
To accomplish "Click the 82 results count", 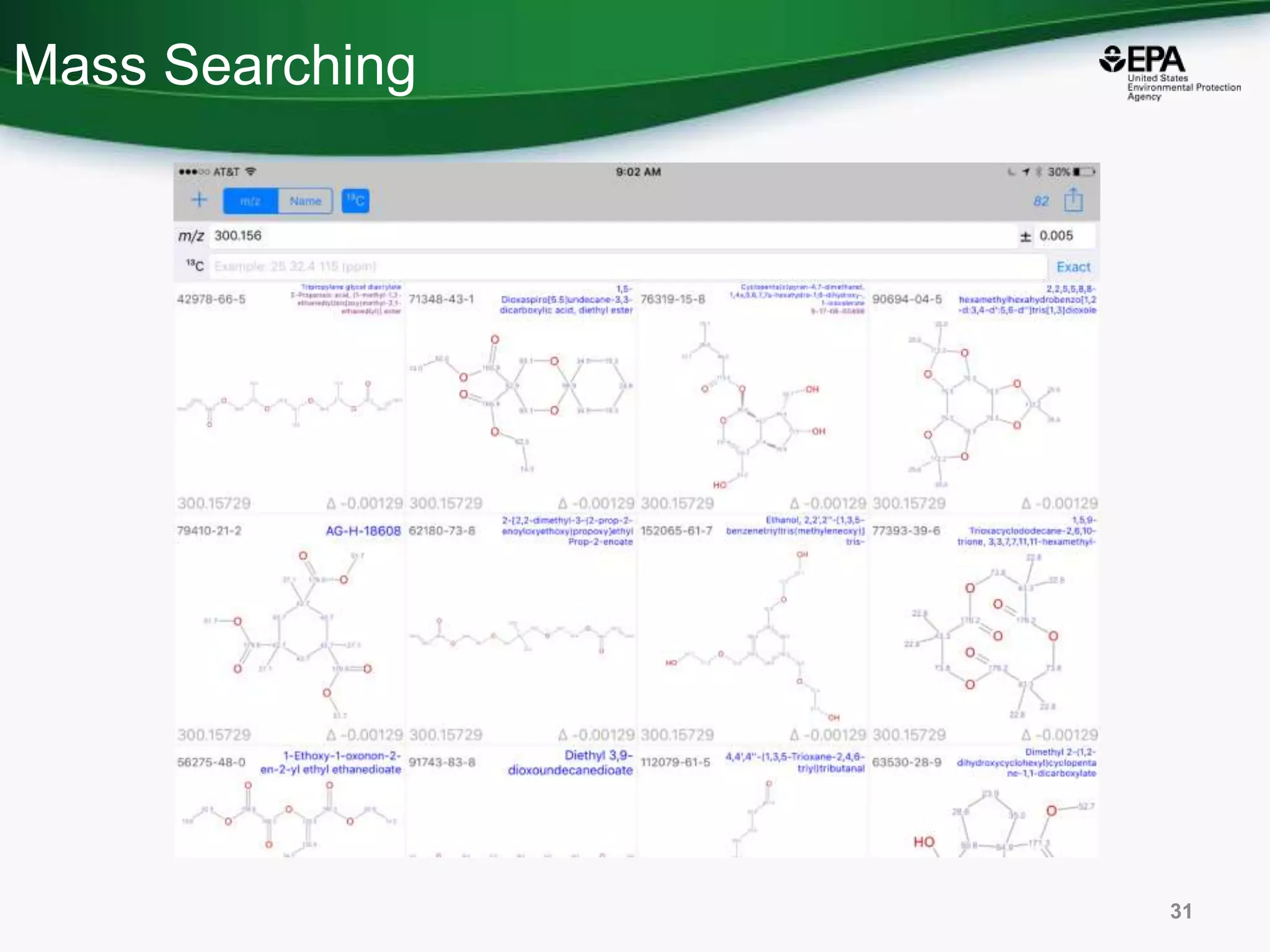I will tap(1041, 201).
